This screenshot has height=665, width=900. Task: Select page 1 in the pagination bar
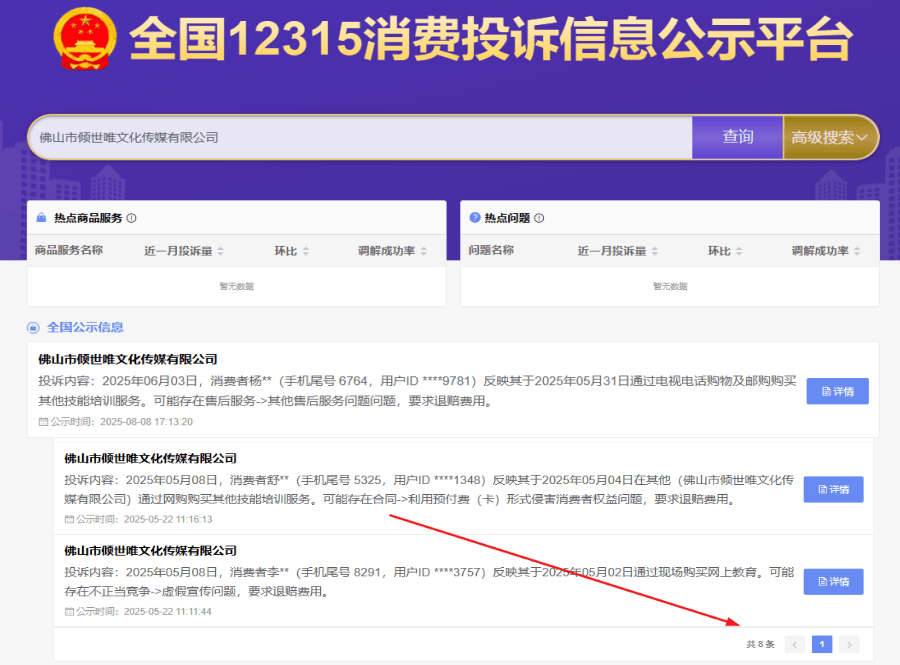822,644
